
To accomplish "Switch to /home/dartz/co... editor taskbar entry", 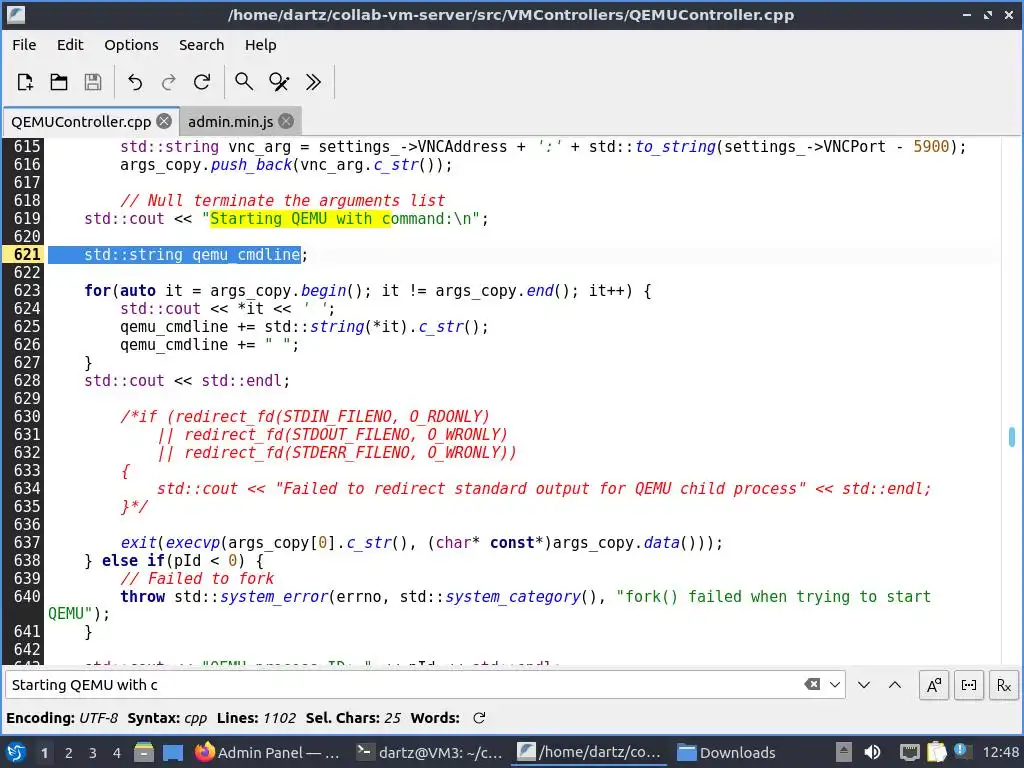I will tap(590, 753).
